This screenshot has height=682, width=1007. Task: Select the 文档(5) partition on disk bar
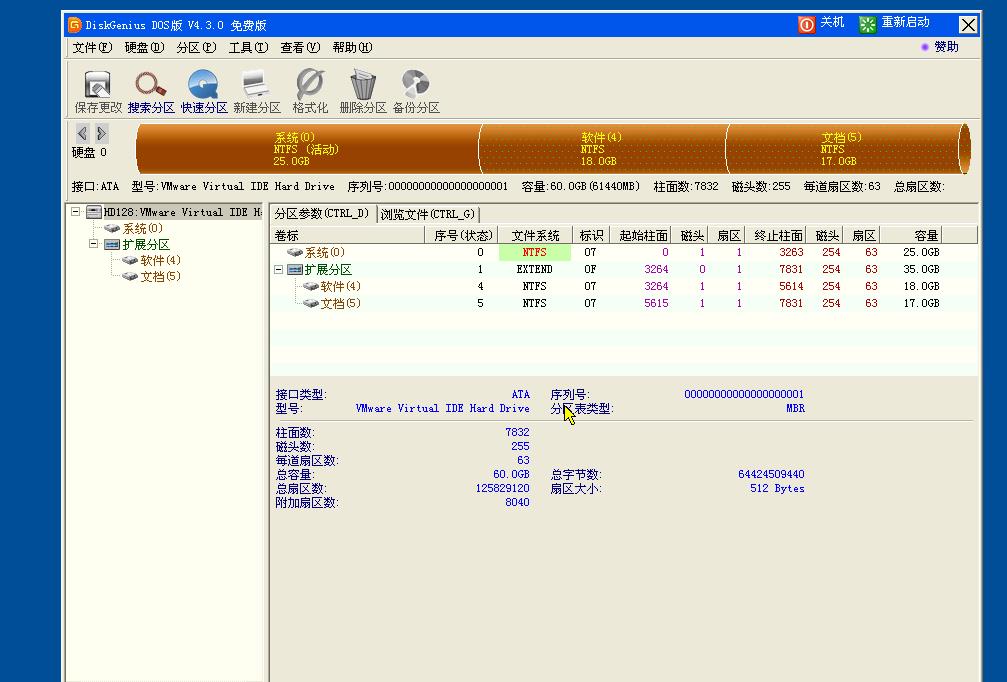pos(843,149)
